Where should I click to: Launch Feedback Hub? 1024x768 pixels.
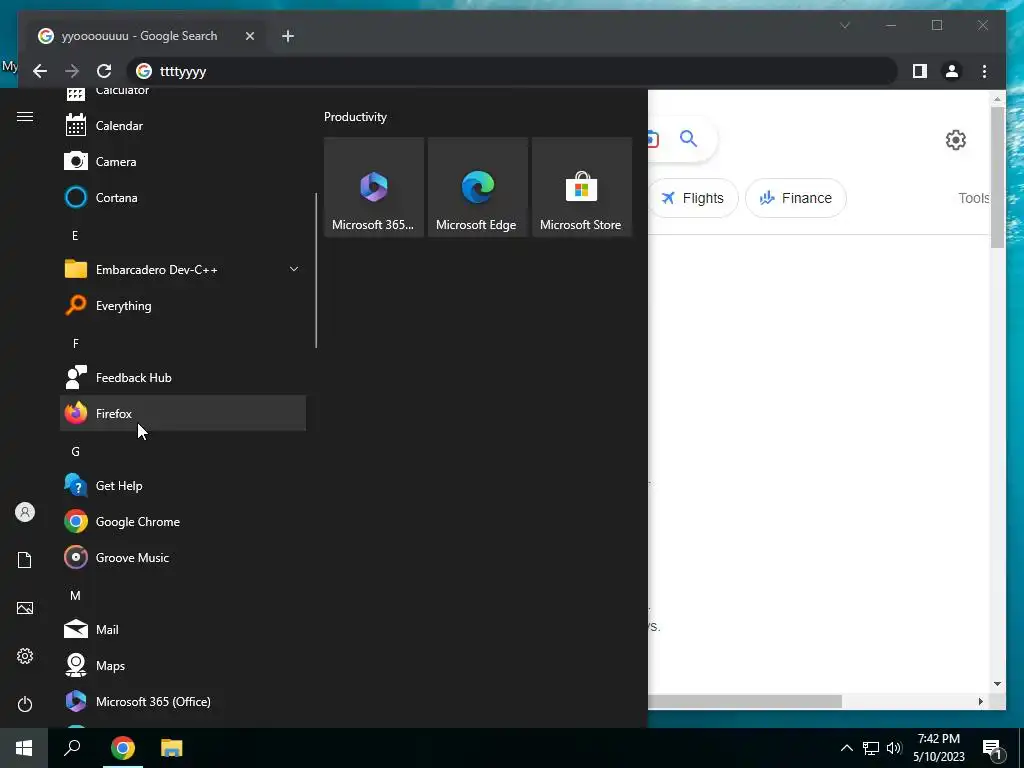pyautogui.click(x=183, y=377)
